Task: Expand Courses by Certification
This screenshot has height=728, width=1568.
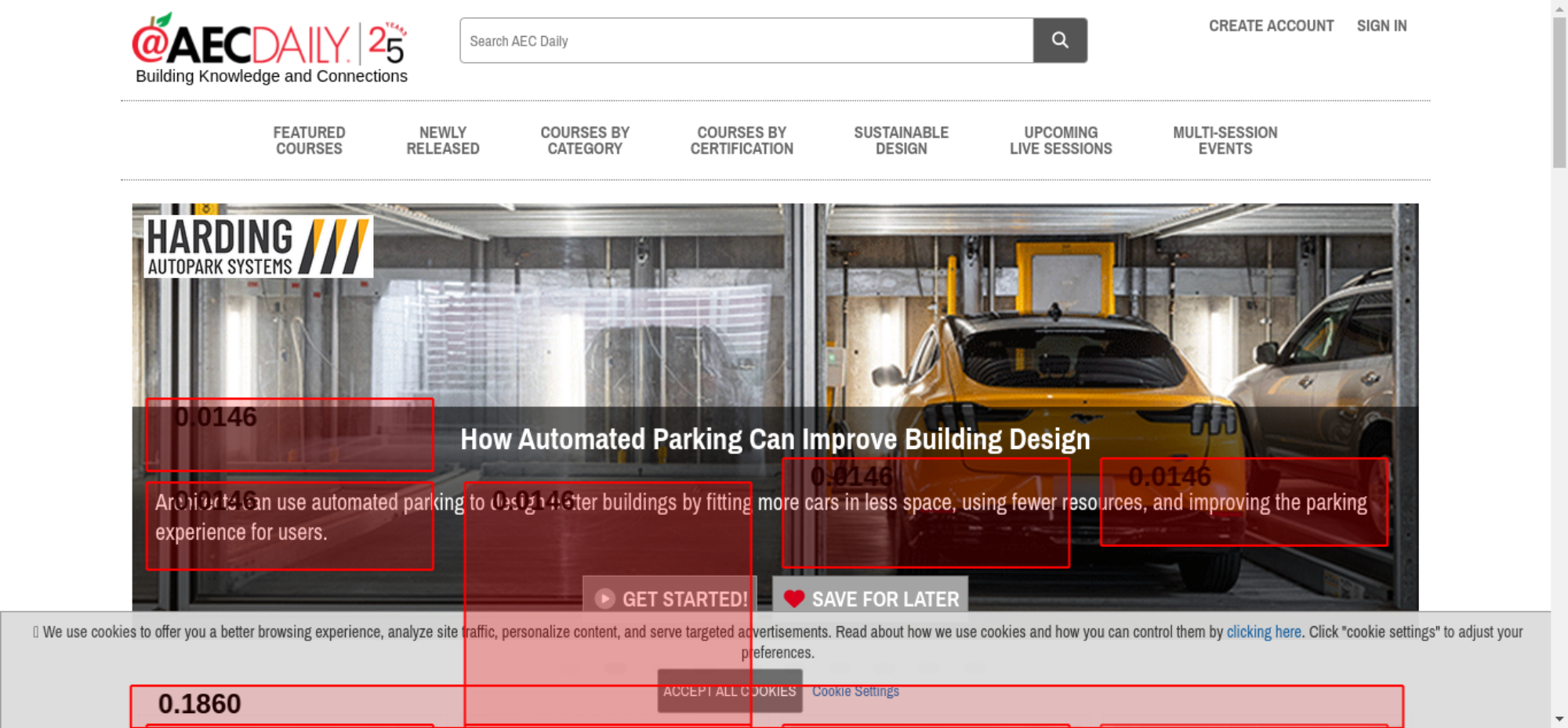Action: click(x=741, y=141)
